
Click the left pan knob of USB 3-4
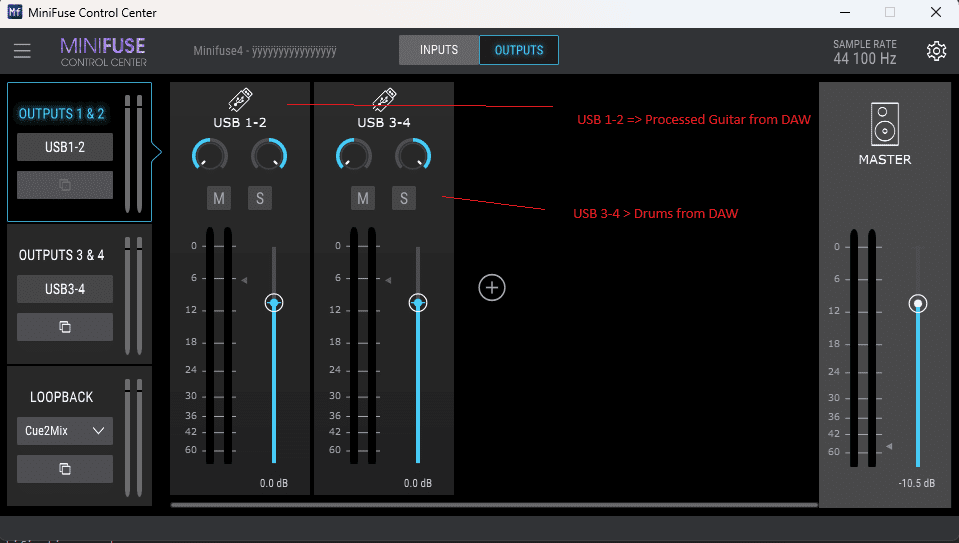click(354, 155)
